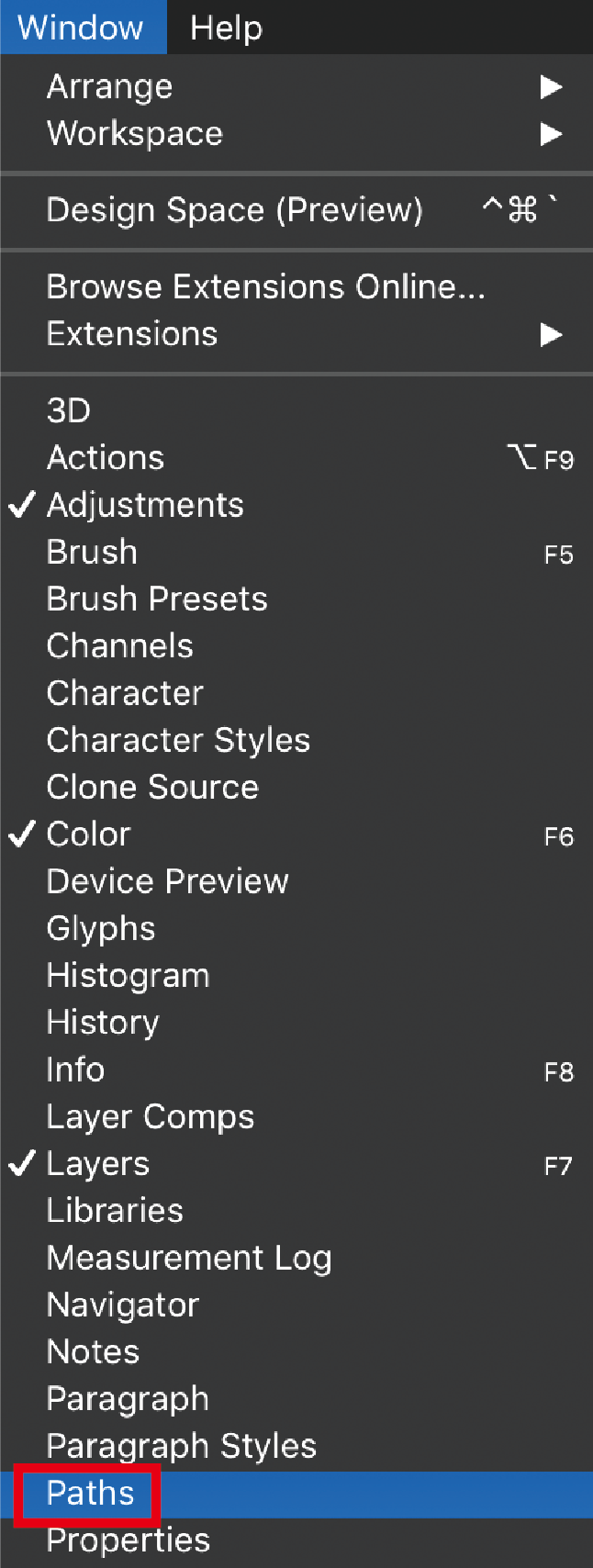Show the 3D panel
The width and height of the screenshot is (593, 1568).
69,410
